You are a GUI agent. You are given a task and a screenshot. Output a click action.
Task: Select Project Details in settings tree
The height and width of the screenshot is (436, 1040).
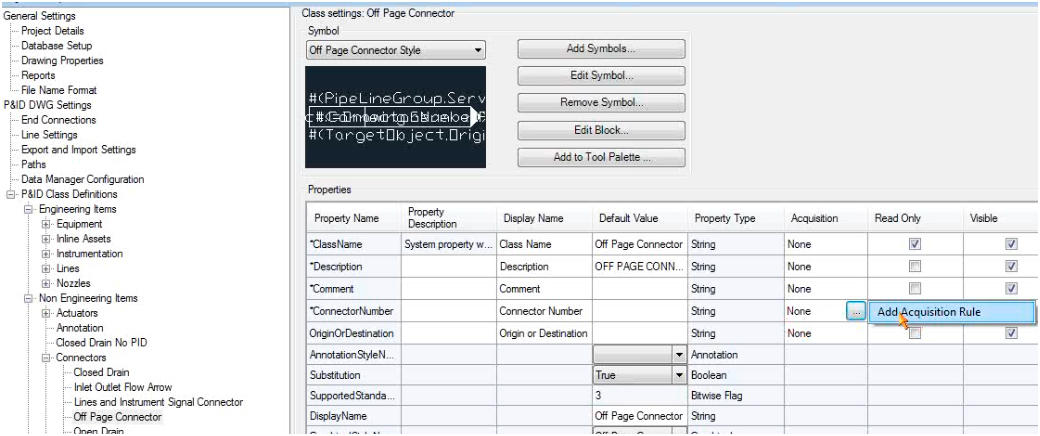pos(52,31)
